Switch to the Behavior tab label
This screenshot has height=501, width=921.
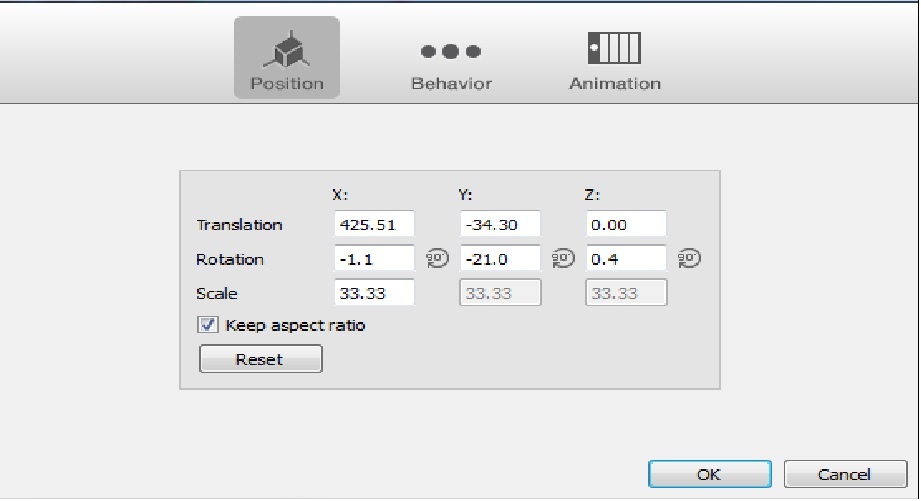click(451, 84)
